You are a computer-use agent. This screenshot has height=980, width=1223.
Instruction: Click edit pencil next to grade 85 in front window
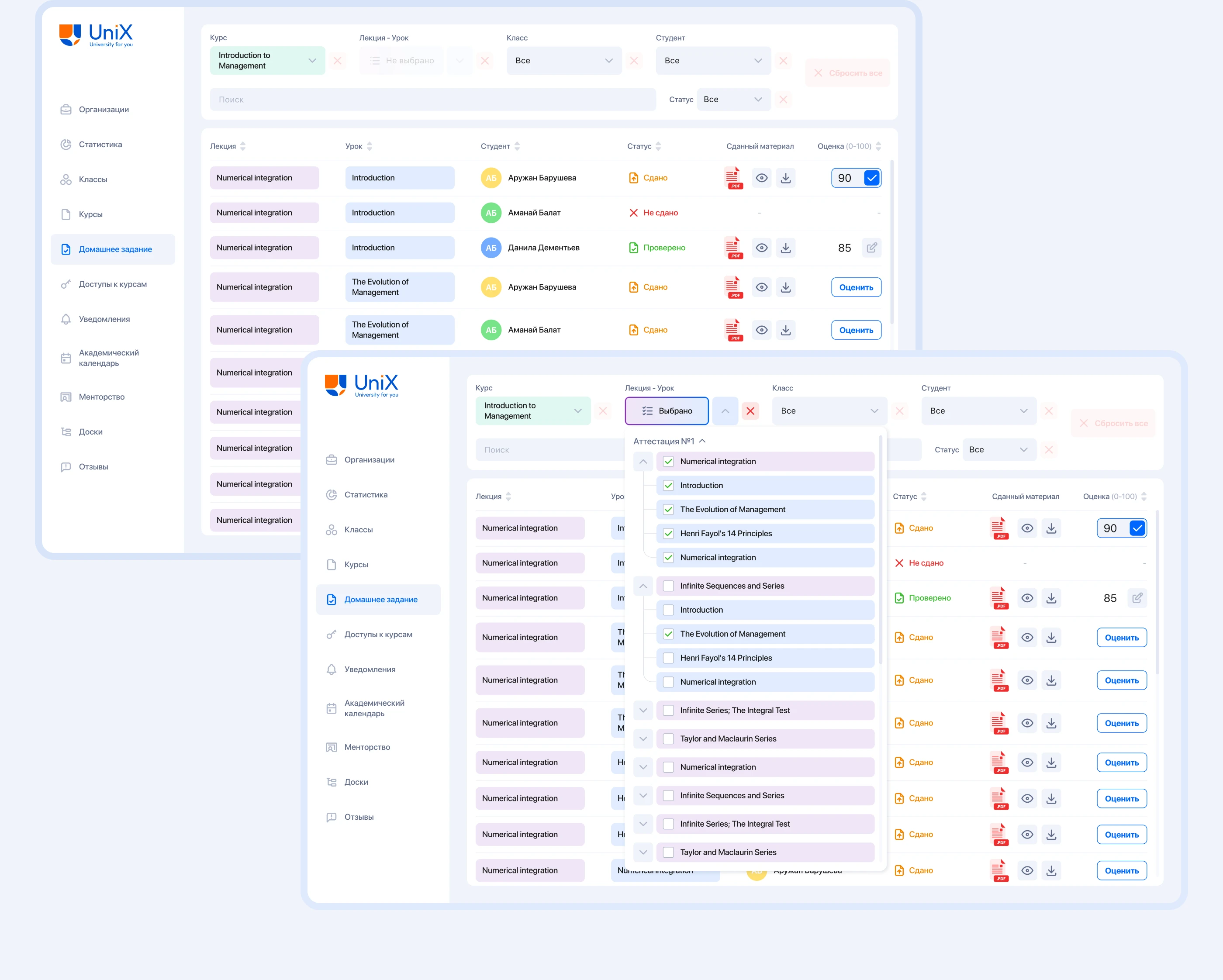click(x=1137, y=598)
